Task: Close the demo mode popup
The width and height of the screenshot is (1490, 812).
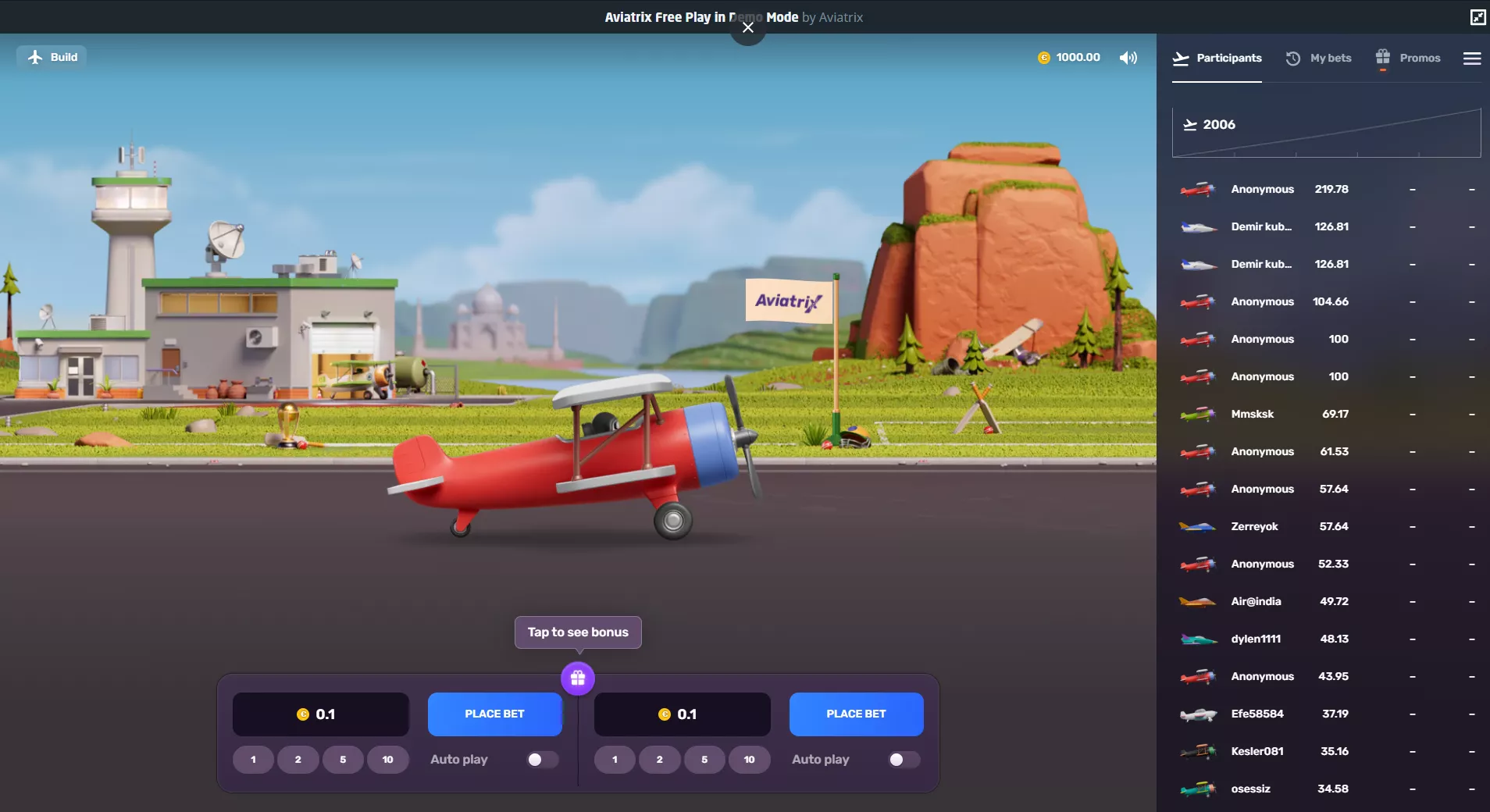Action: point(747,27)
